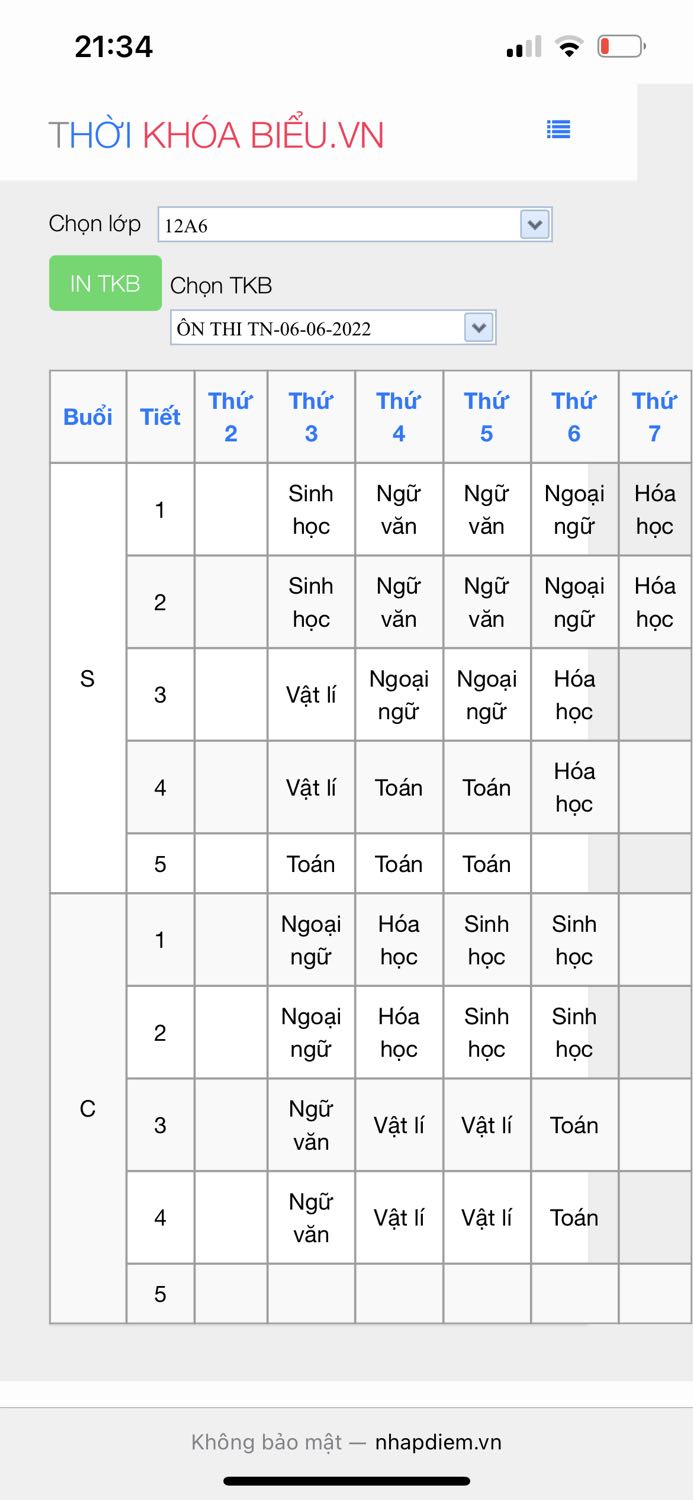Click Thứ 6 afternoon period 3 Toán cell

(574, 1125)
